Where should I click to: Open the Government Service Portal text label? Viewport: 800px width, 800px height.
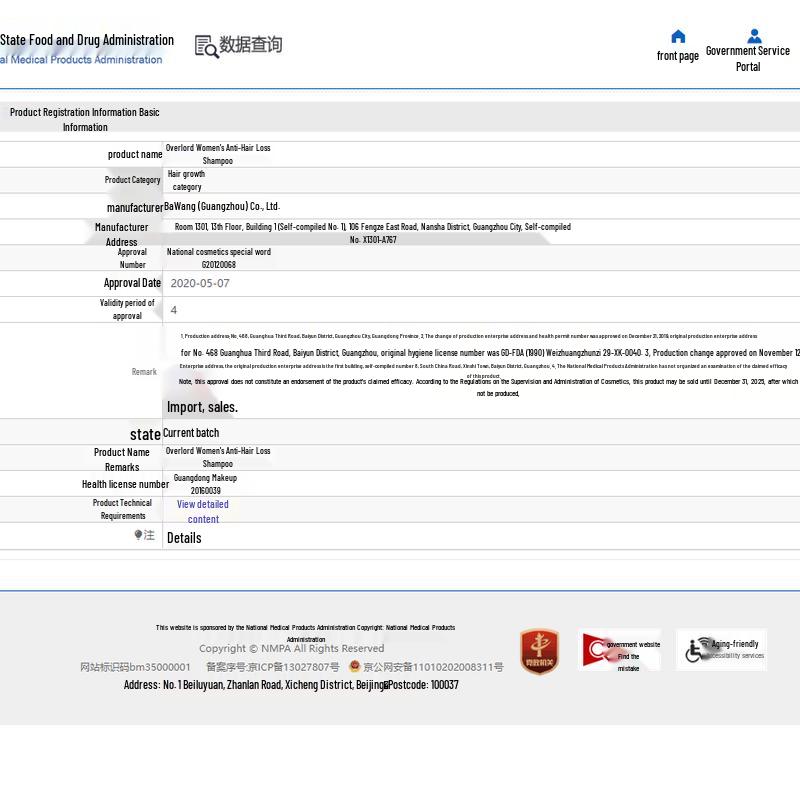(x=747, y=58)
